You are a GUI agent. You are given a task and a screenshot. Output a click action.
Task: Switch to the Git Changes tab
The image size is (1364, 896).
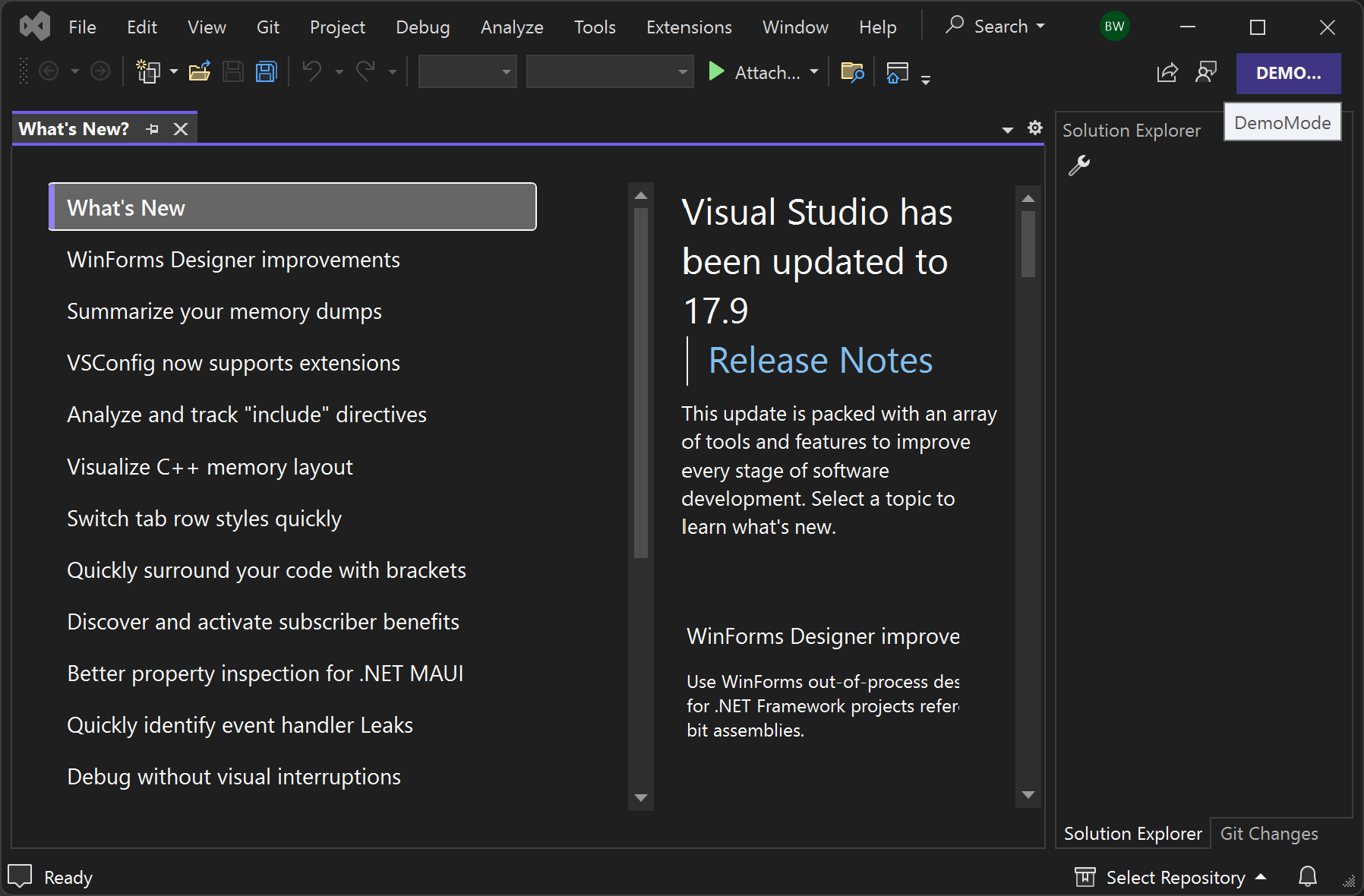(x=1269, y=833)
